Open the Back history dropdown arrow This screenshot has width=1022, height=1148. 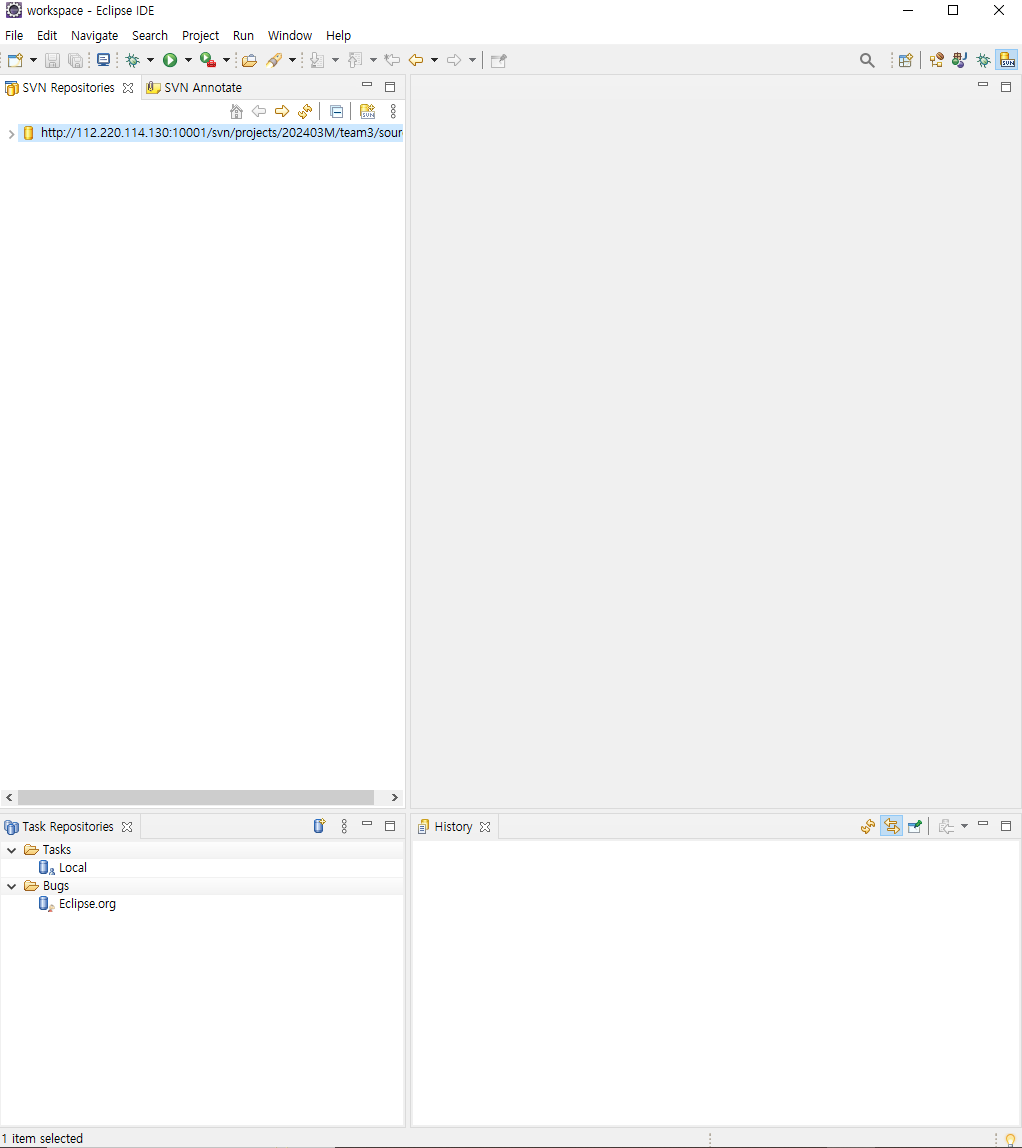point(434,60)
